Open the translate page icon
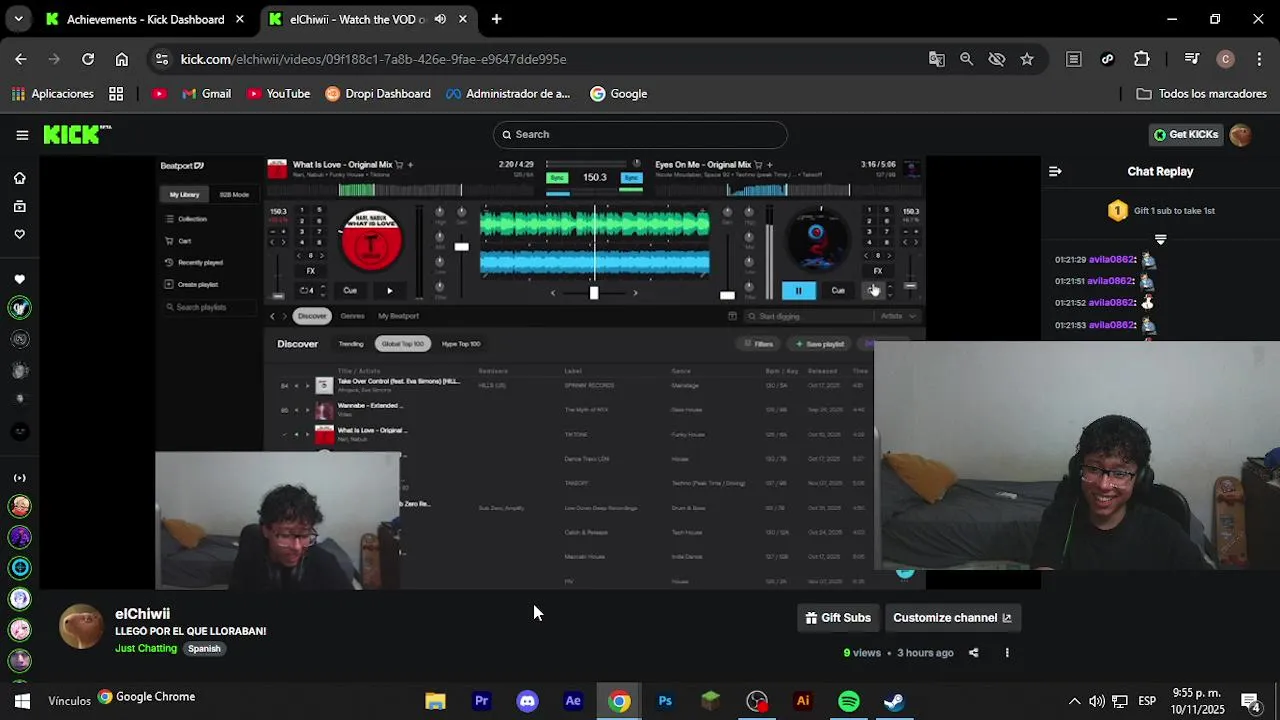The width and height of the screenshot is (1280, 720). (x=937, y=59)
